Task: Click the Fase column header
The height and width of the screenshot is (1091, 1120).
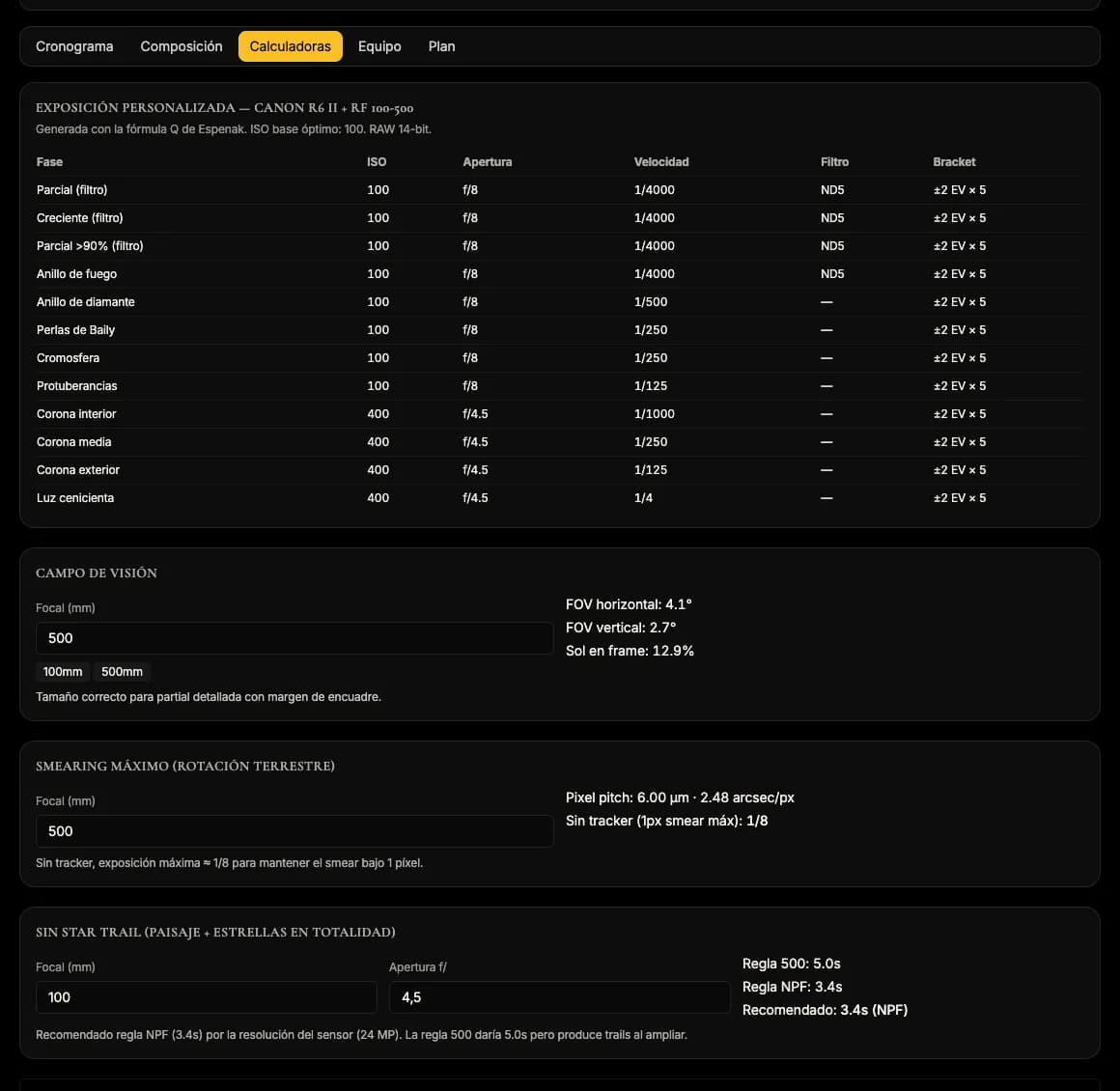Action: (x=49, y=162)
